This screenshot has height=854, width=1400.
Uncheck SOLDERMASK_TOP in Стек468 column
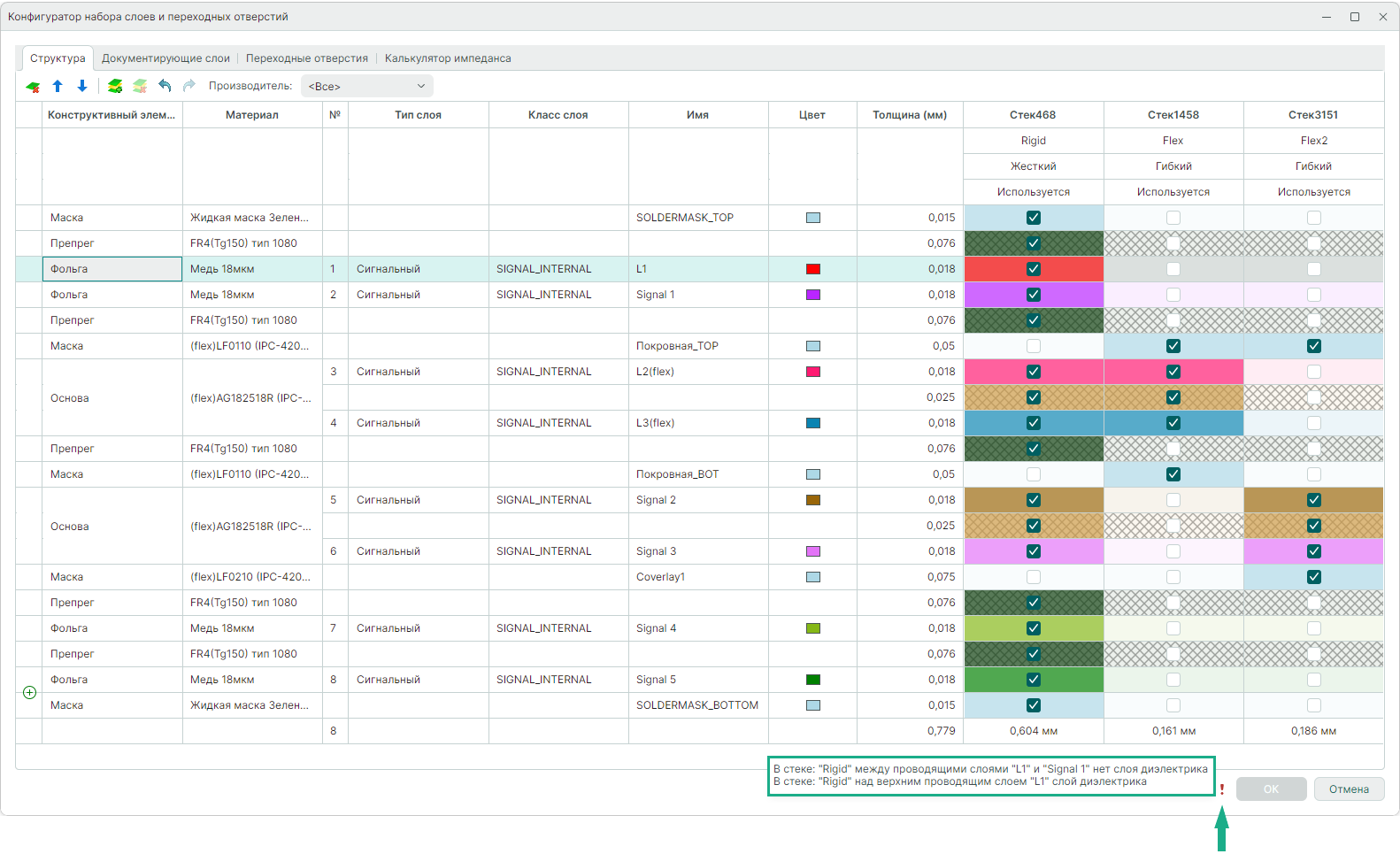coord(1033,218)
